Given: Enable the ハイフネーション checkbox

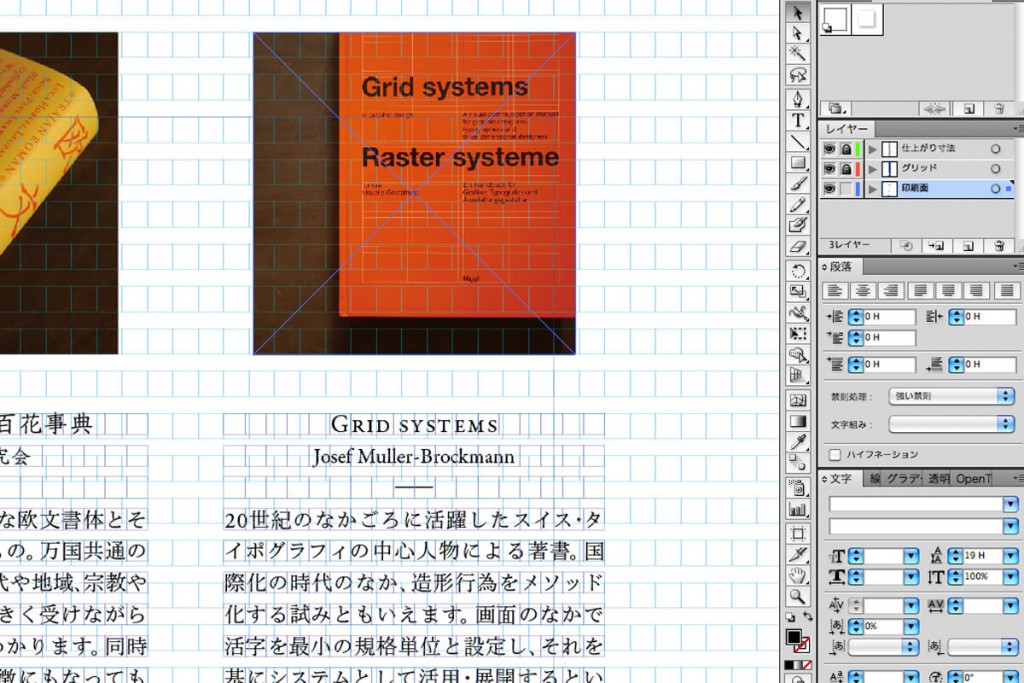Looking at the screenshot, I should (x=835, y=454).
